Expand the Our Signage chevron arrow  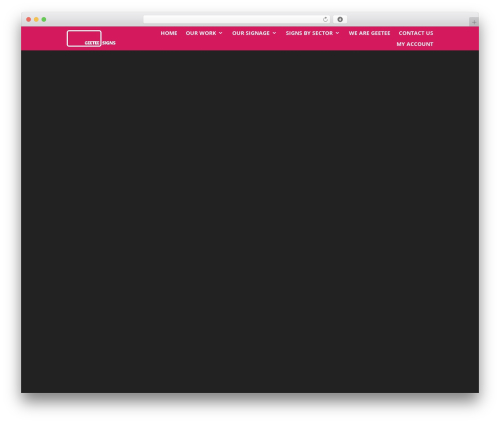(x=274, y=33)
